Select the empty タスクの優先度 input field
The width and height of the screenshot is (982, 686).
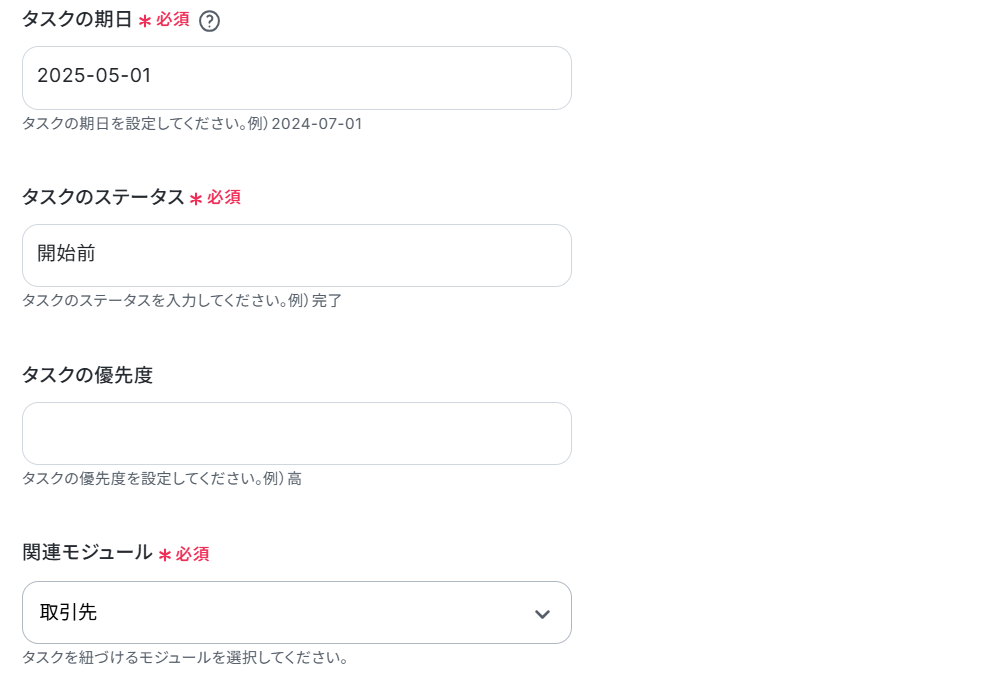pos(297,434)
